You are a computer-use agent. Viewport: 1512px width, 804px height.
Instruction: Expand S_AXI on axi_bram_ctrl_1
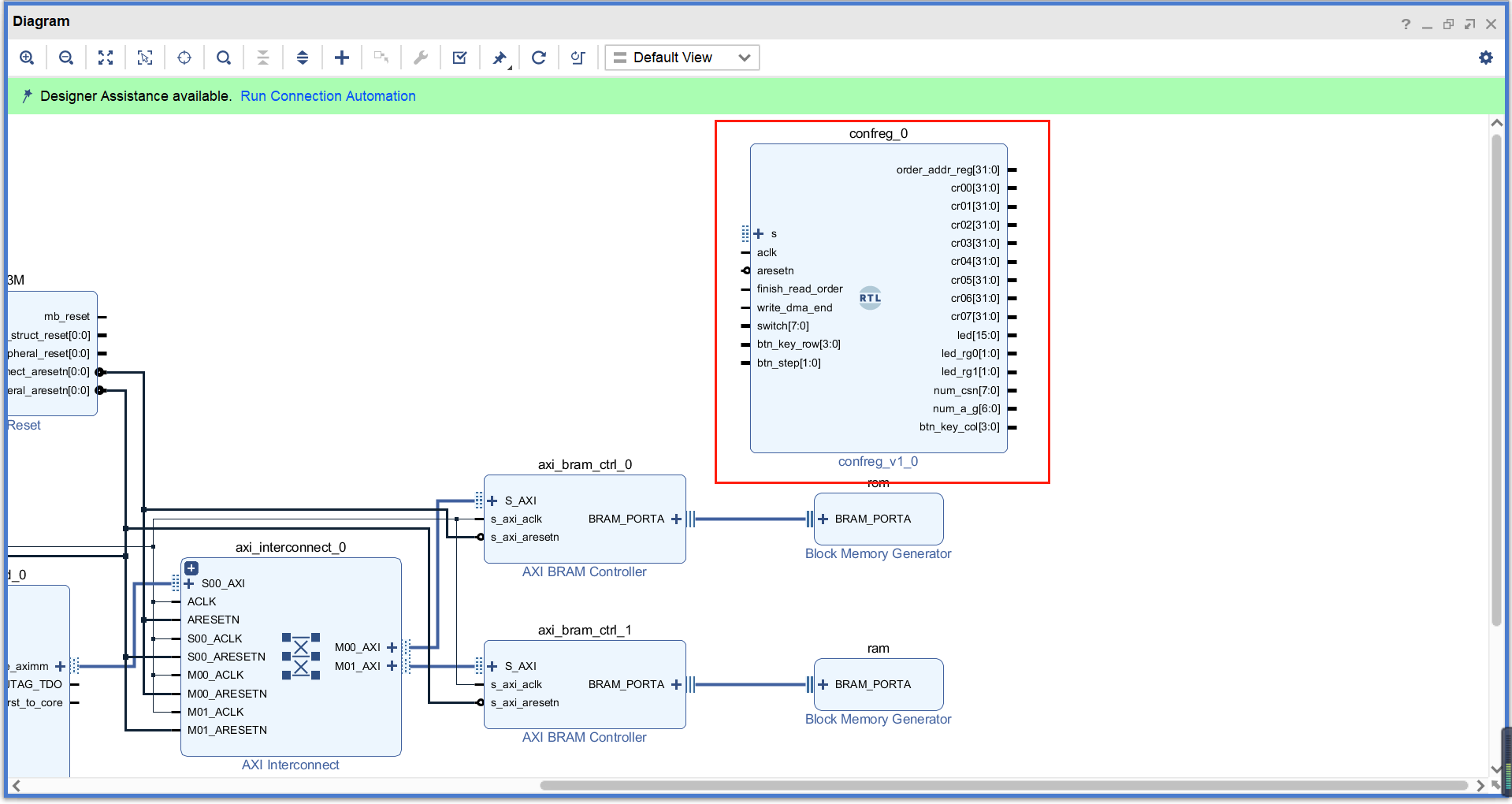click(492, 666)
